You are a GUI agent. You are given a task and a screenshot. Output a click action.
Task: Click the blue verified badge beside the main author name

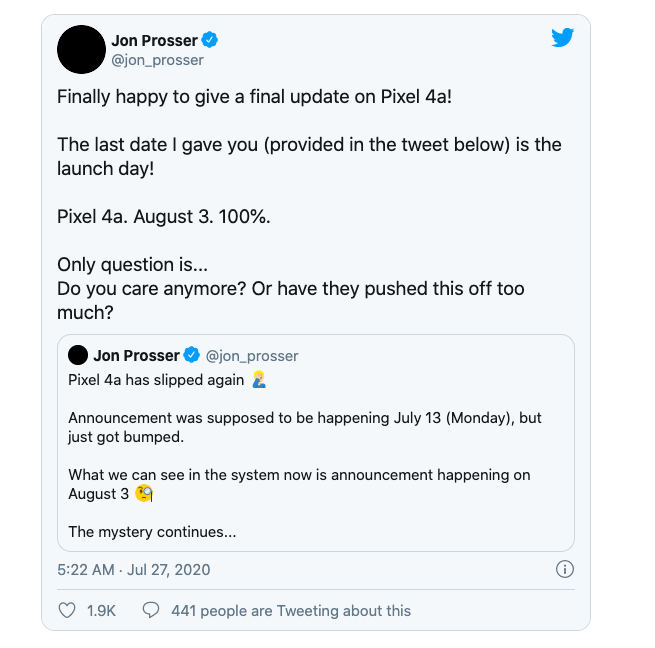pyautogui.click(x=211, y=40)
